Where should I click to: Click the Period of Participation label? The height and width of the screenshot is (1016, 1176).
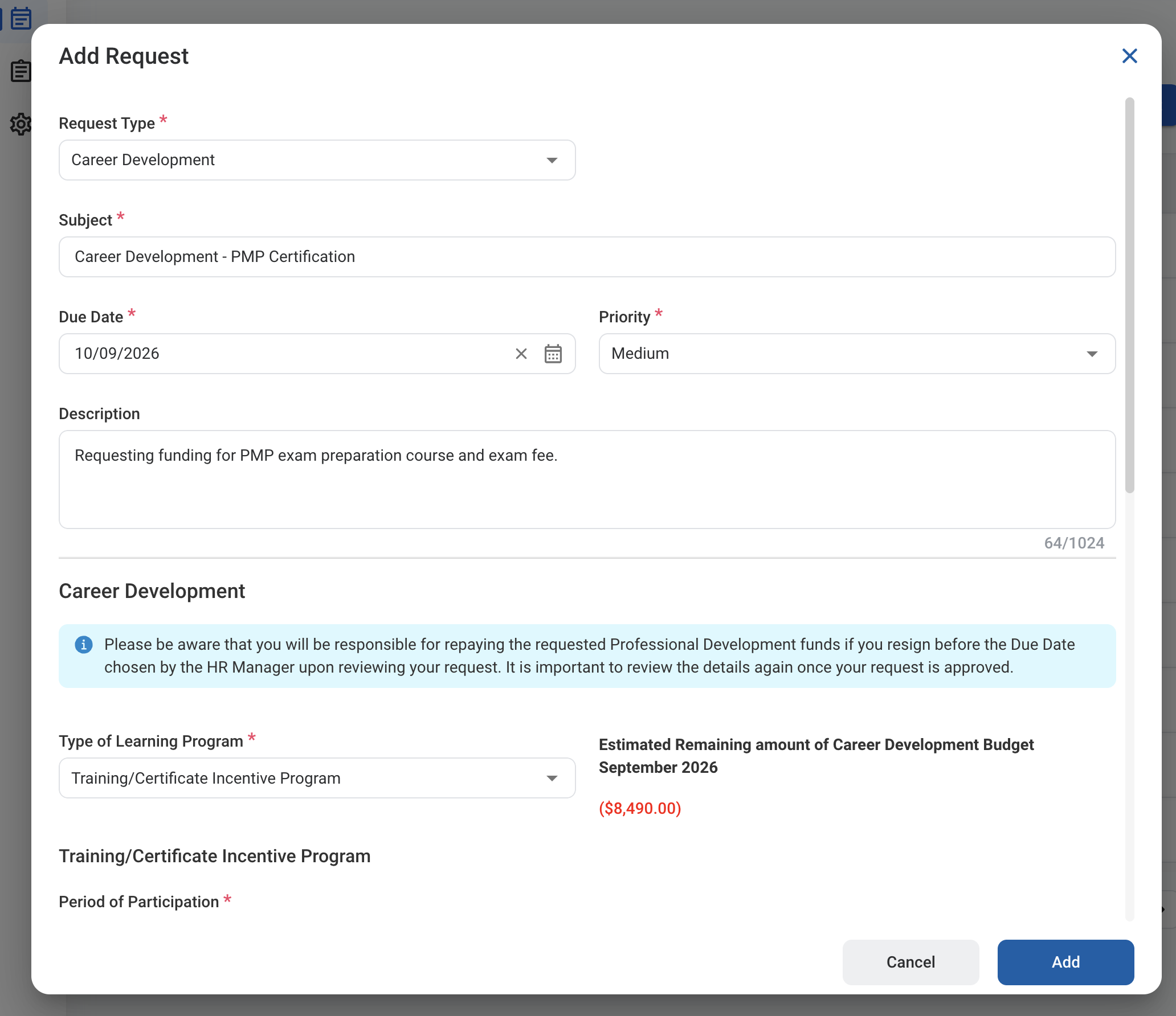click(139, 902)
